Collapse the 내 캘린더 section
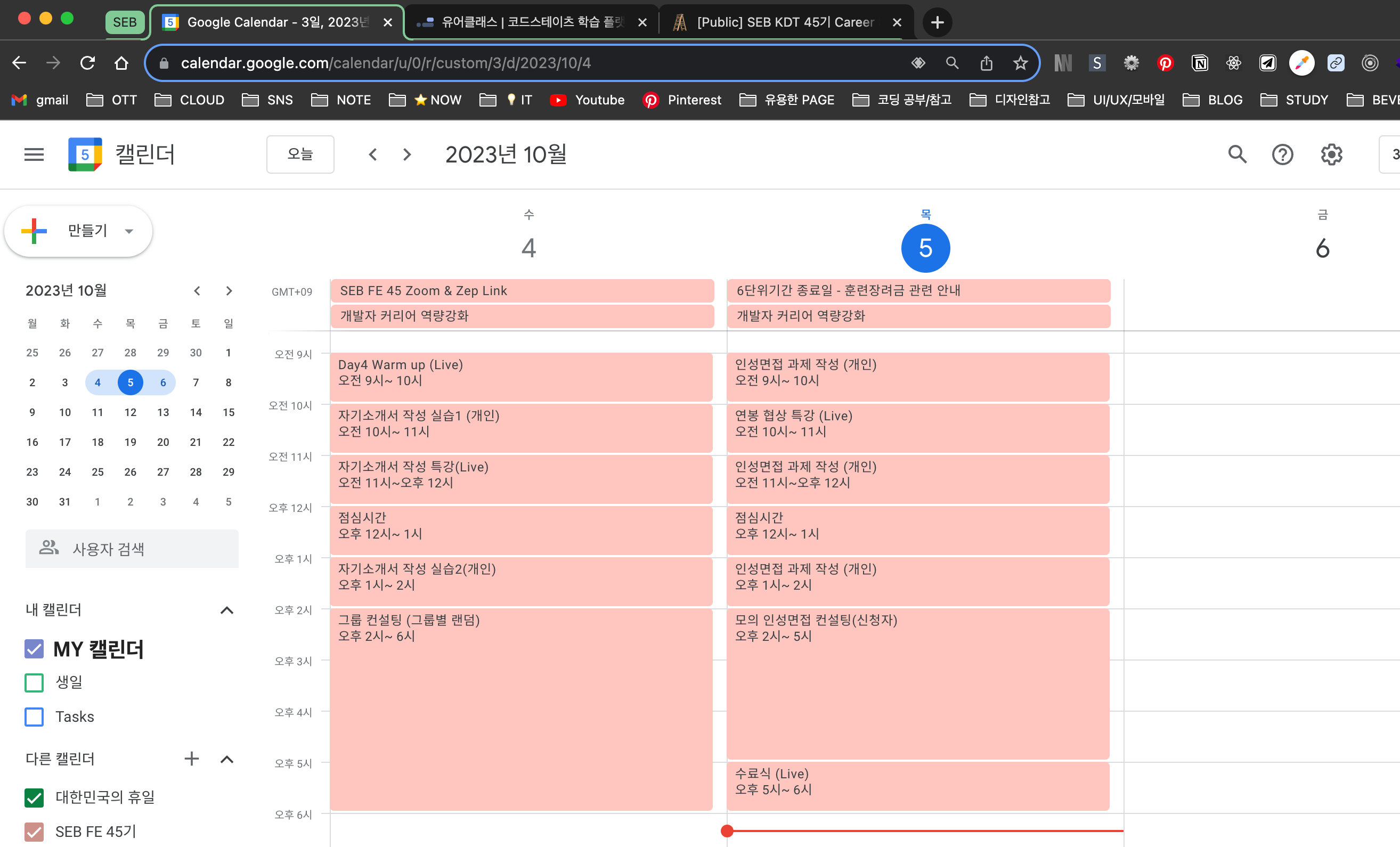 pyautogui.click(x=227, y=610)
